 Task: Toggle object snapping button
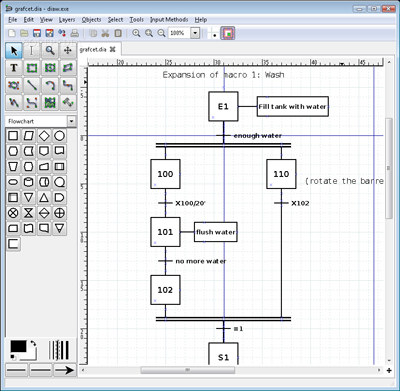coord(228,33)
